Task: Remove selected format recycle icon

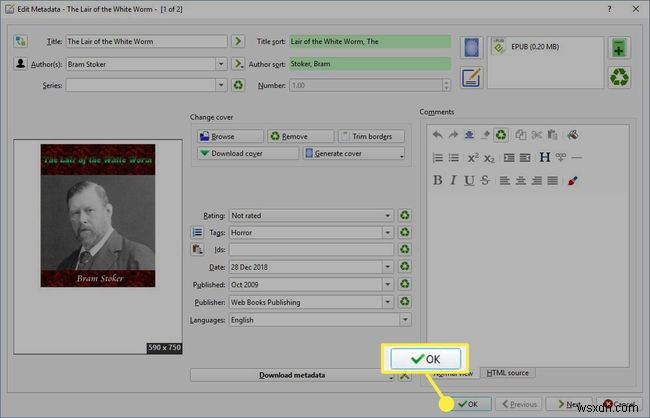Action: coord(619,77)
